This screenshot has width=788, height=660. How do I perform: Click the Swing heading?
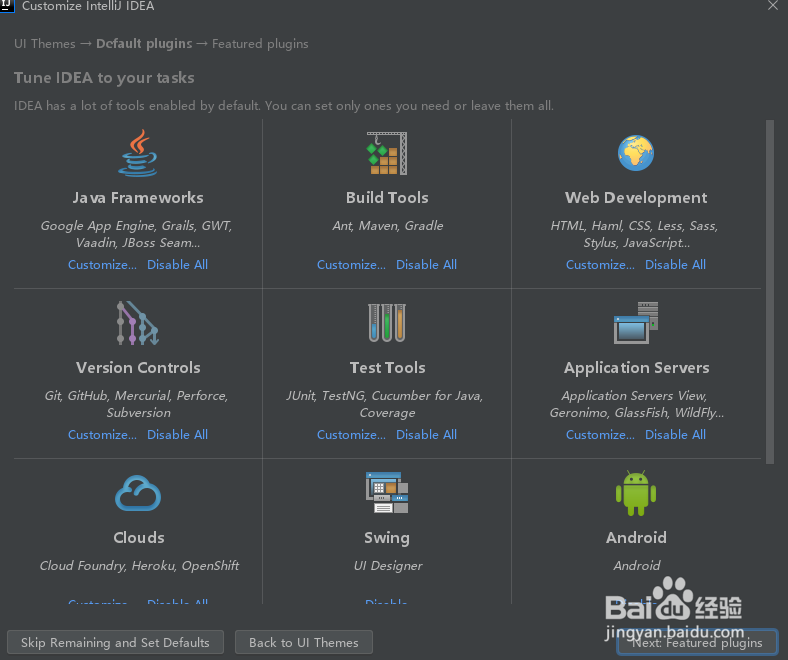click(x=387, y=538)
